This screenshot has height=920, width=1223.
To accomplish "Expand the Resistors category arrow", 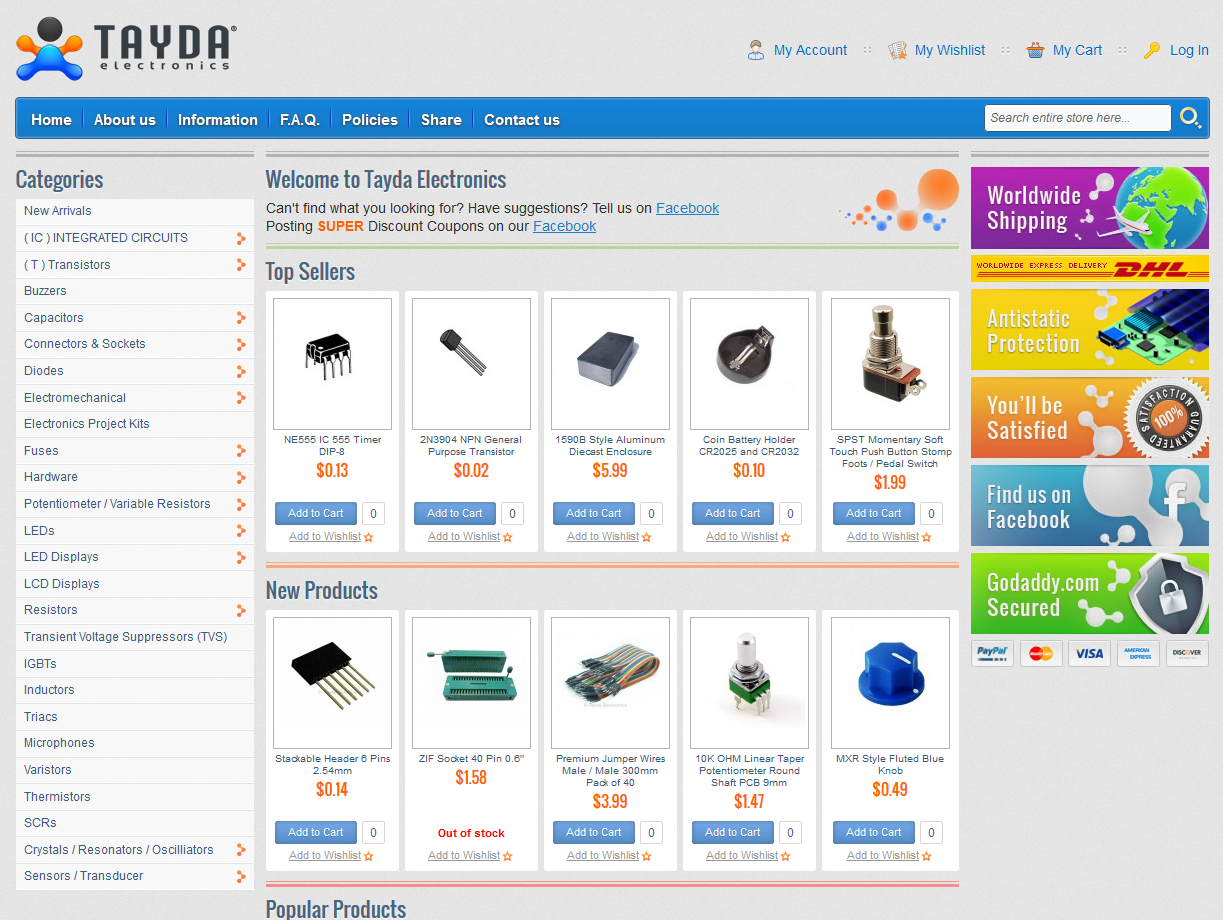I will [x=241, y=610].
